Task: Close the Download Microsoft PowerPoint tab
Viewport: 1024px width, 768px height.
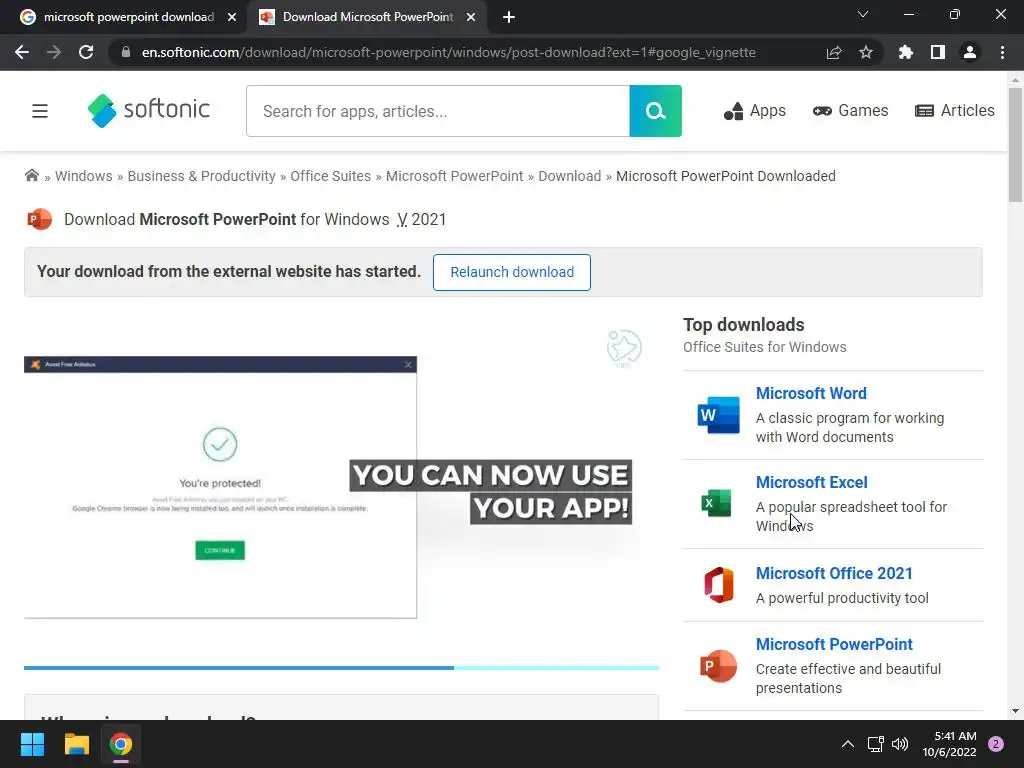Action: 471,18
